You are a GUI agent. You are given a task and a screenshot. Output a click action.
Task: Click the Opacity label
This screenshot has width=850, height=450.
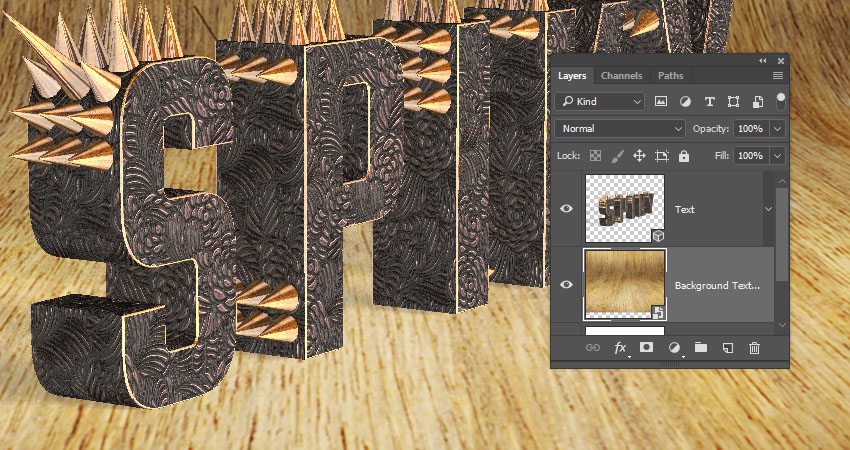point(711,129)
